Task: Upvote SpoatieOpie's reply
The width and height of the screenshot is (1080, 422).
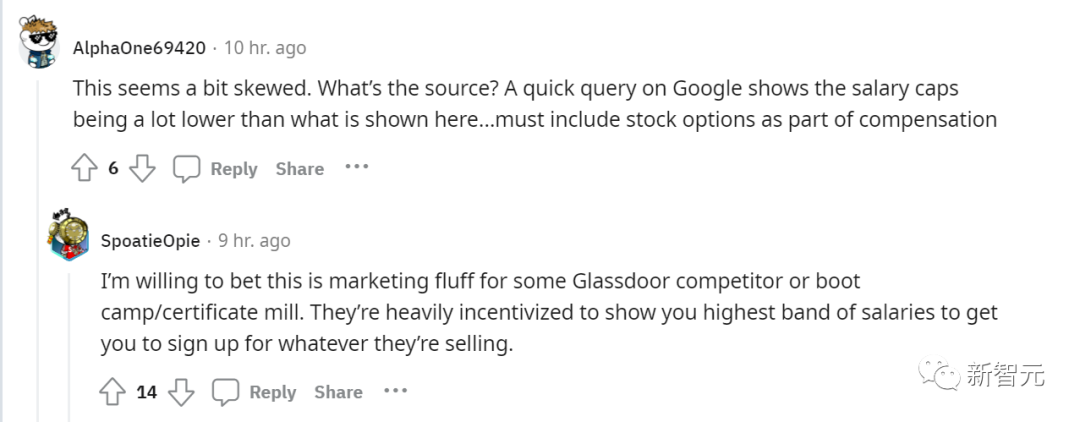Action: tap(112, 392)
